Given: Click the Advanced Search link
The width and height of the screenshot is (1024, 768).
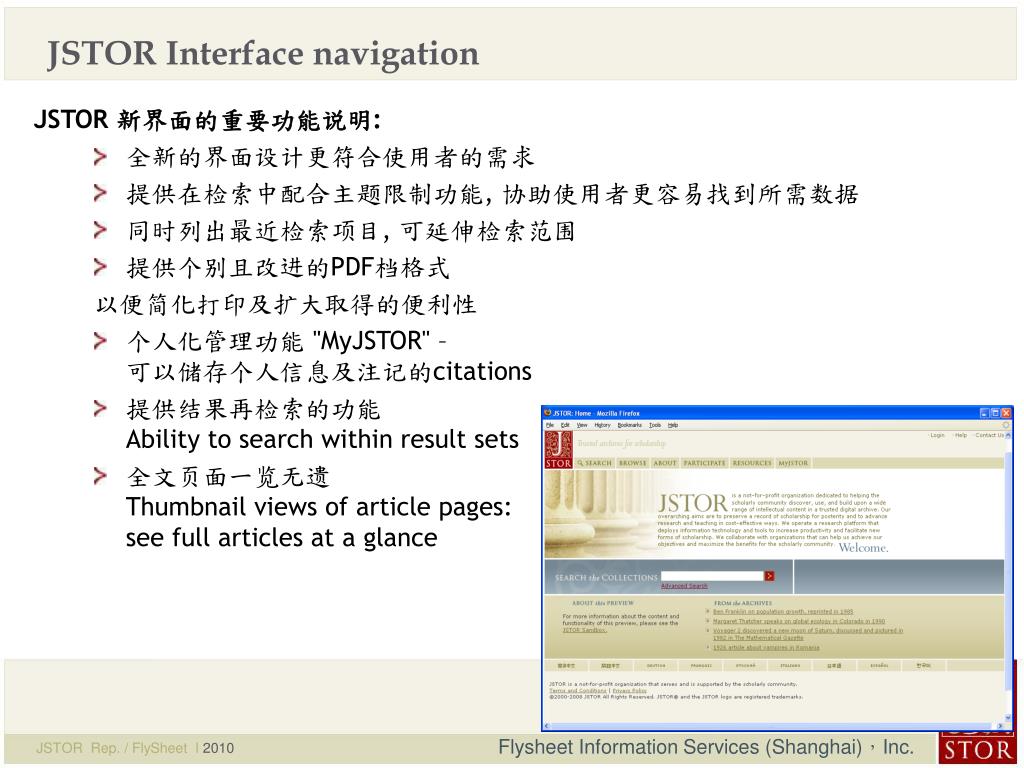Looking at the screenshot, I should (x=684, y=586).
